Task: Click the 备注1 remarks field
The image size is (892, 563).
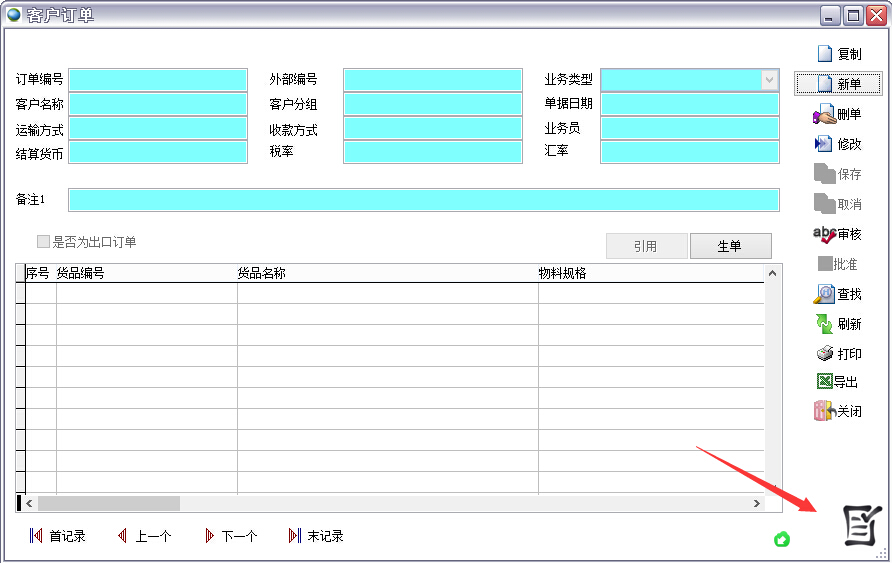Action: [423, 200]
